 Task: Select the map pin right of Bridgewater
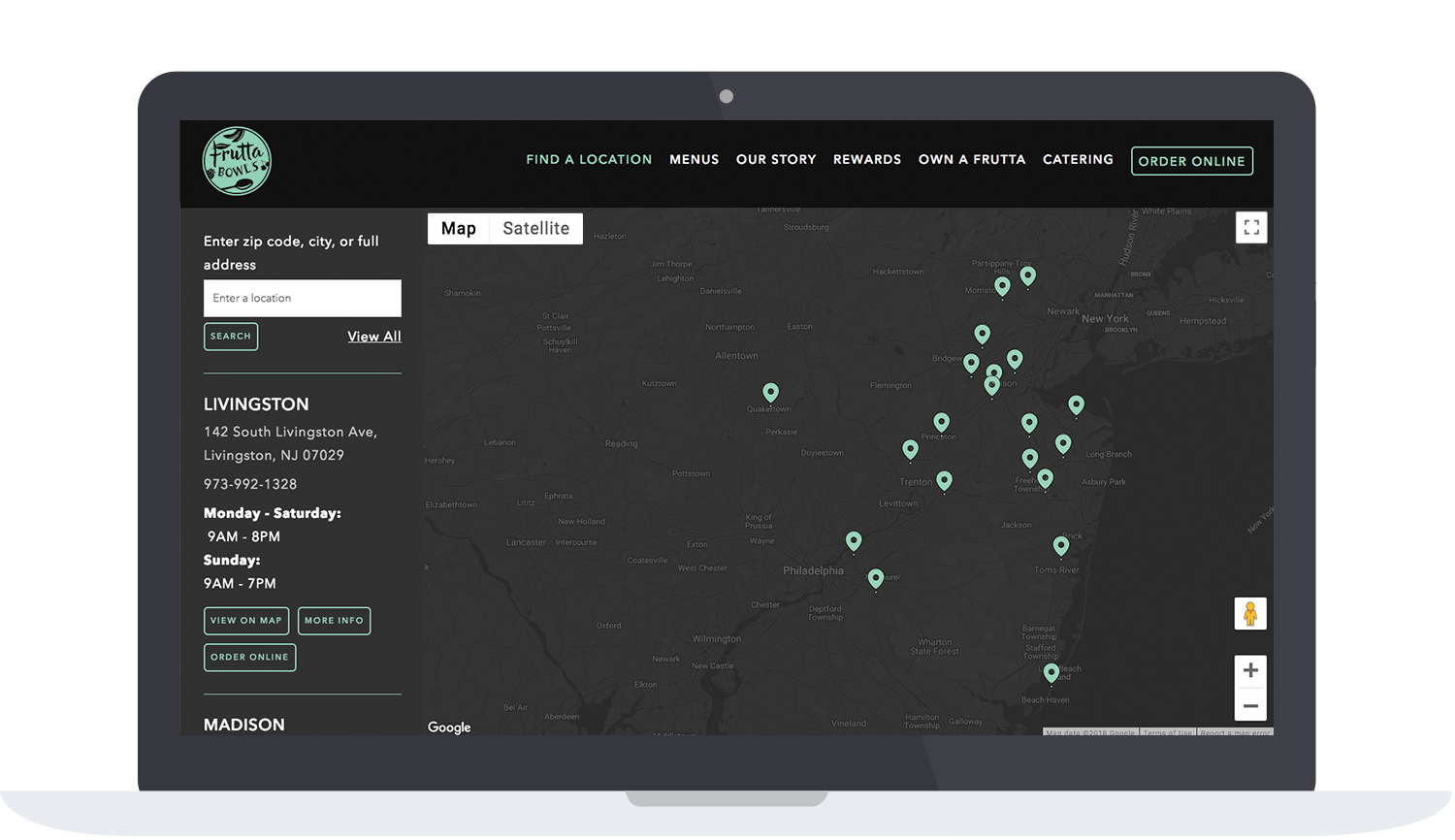[971, 364]
